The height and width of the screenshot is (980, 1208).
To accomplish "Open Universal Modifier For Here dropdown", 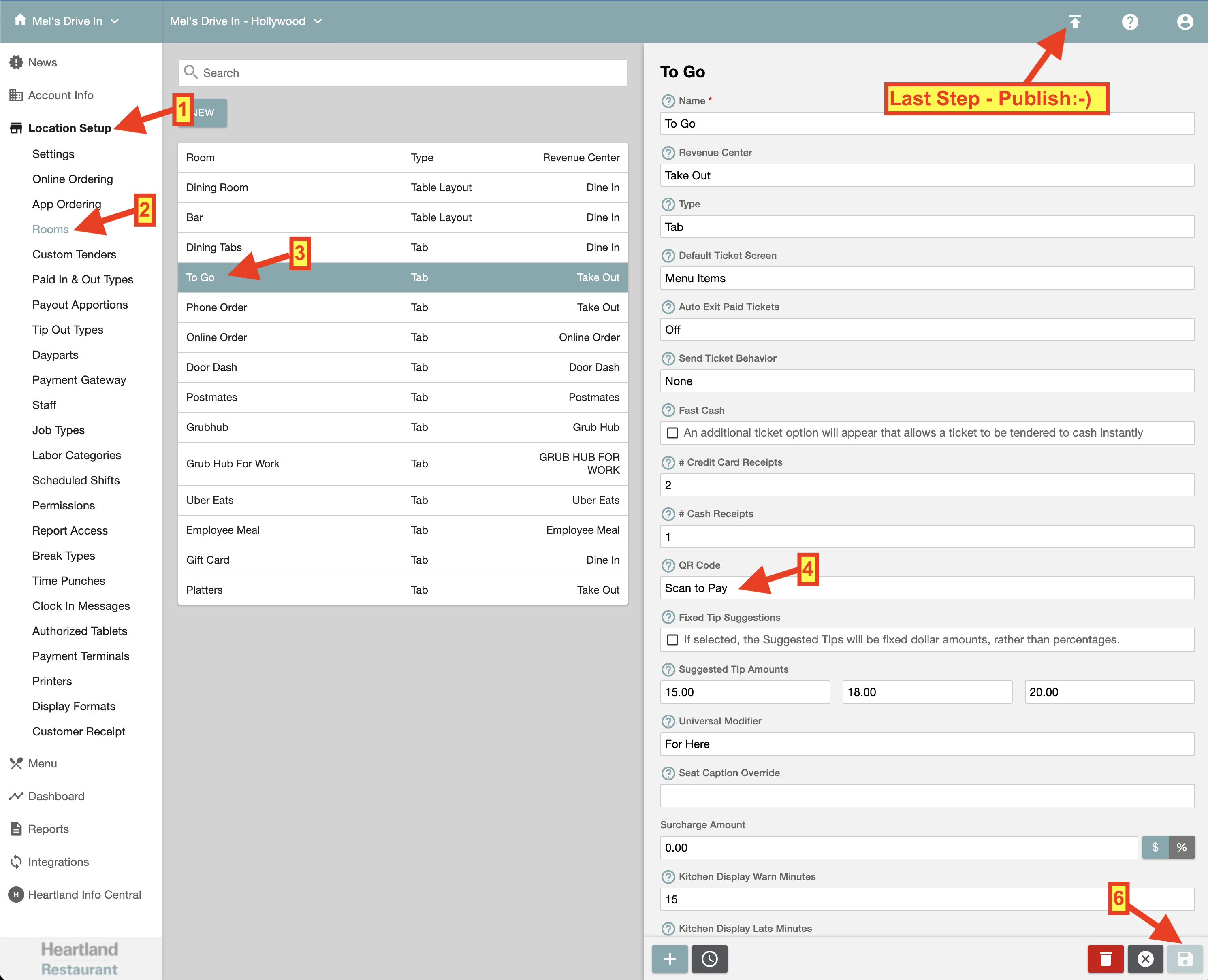I will coord(927,744).
